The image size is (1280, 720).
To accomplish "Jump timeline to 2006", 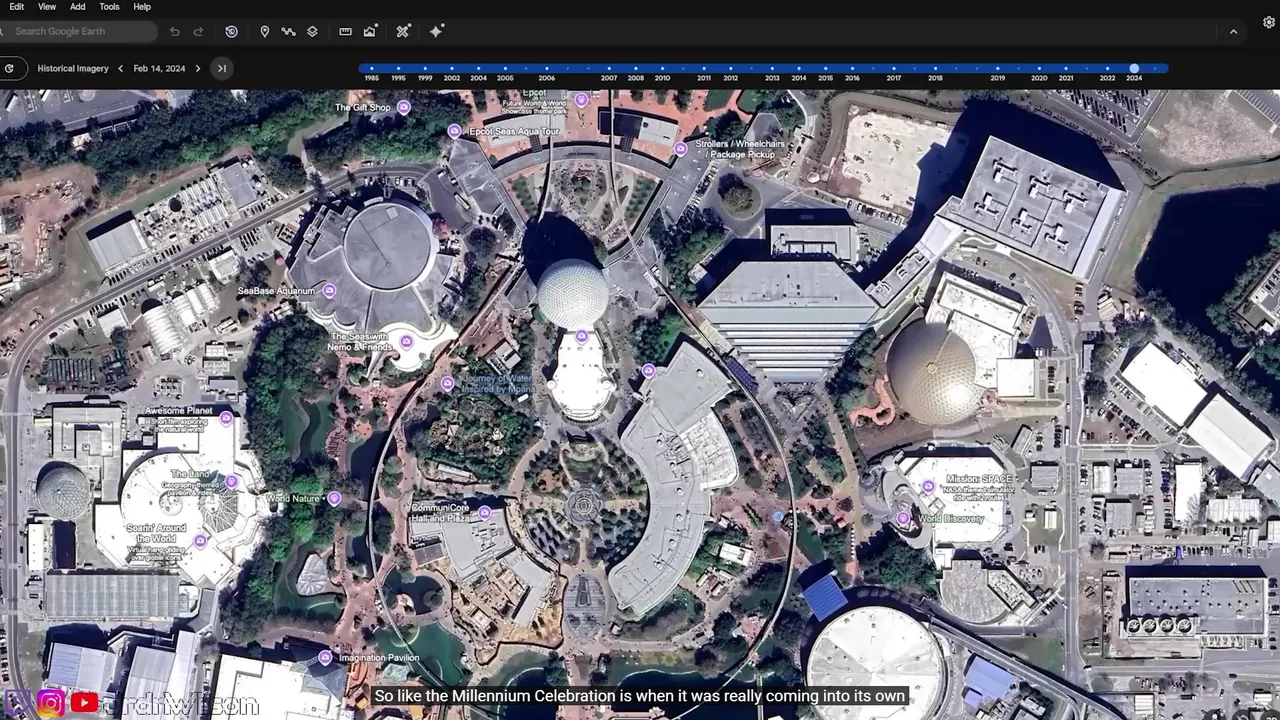I will [546, 77].
